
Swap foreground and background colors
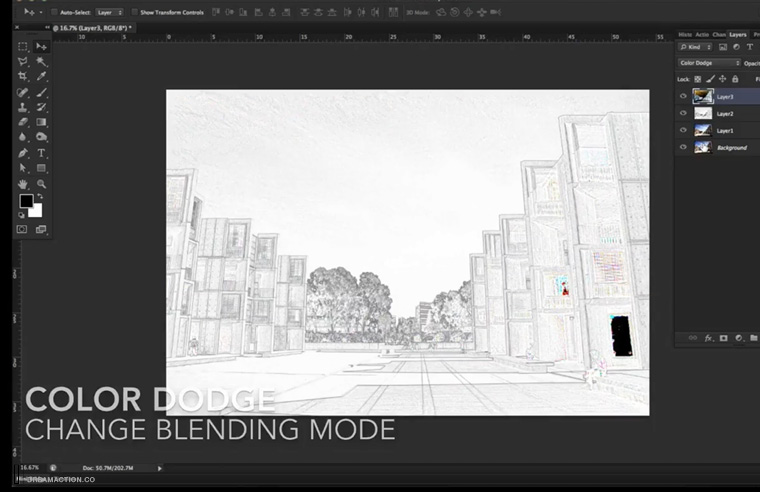(x=40, y=197)
